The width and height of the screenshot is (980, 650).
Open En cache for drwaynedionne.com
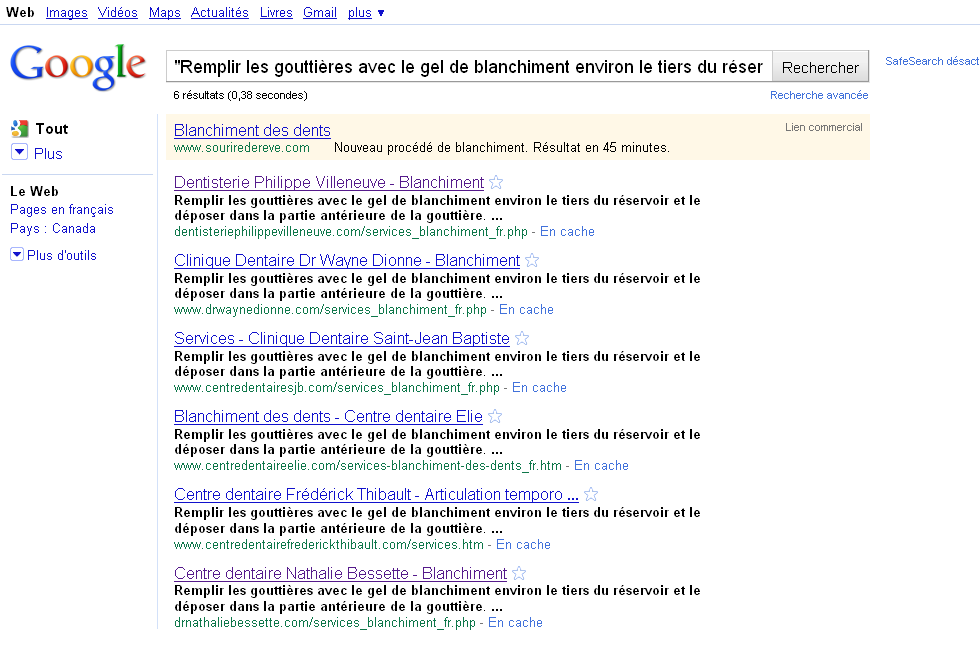point(526,310)
